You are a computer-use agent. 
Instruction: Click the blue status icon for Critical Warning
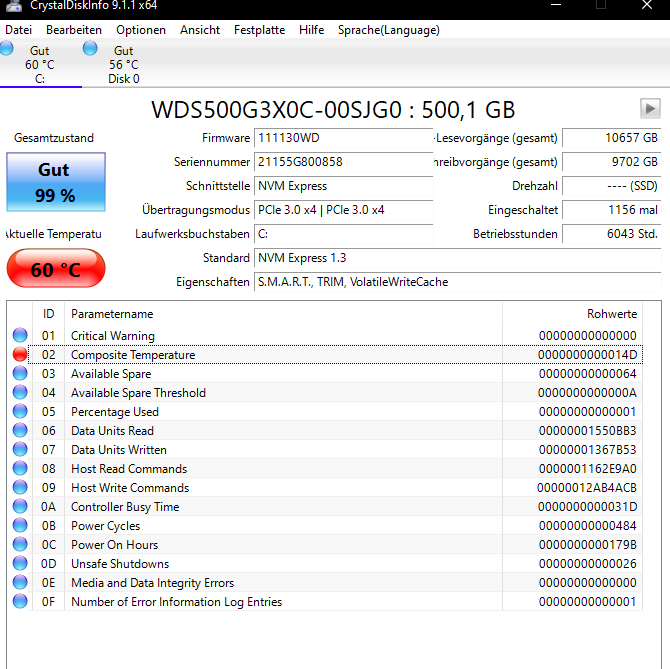click(x=20, y=335)
